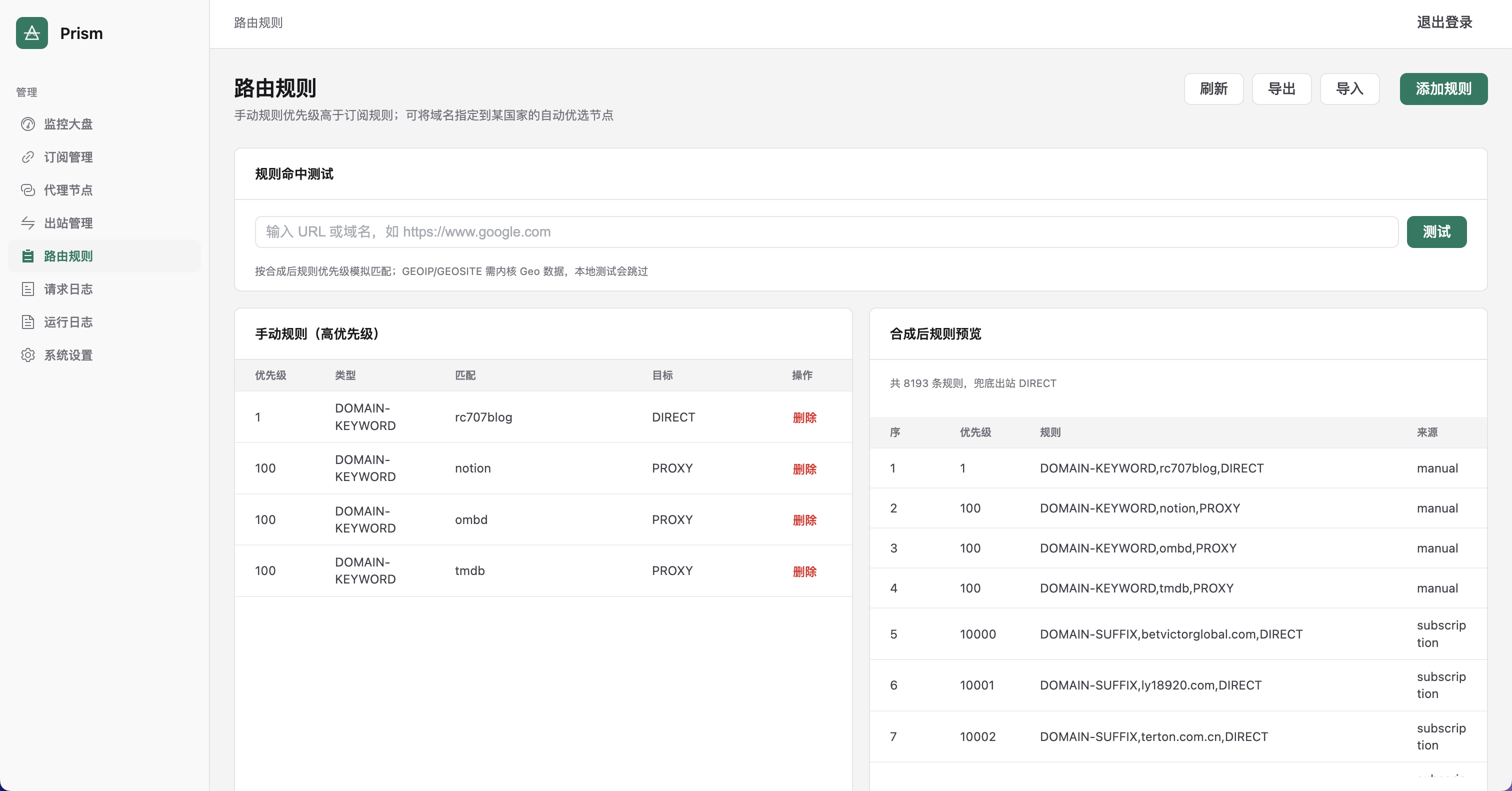Click 匹配 column header
This screenshot has height=791, width=1512.
pyautogui.click(x=465, y=375)
